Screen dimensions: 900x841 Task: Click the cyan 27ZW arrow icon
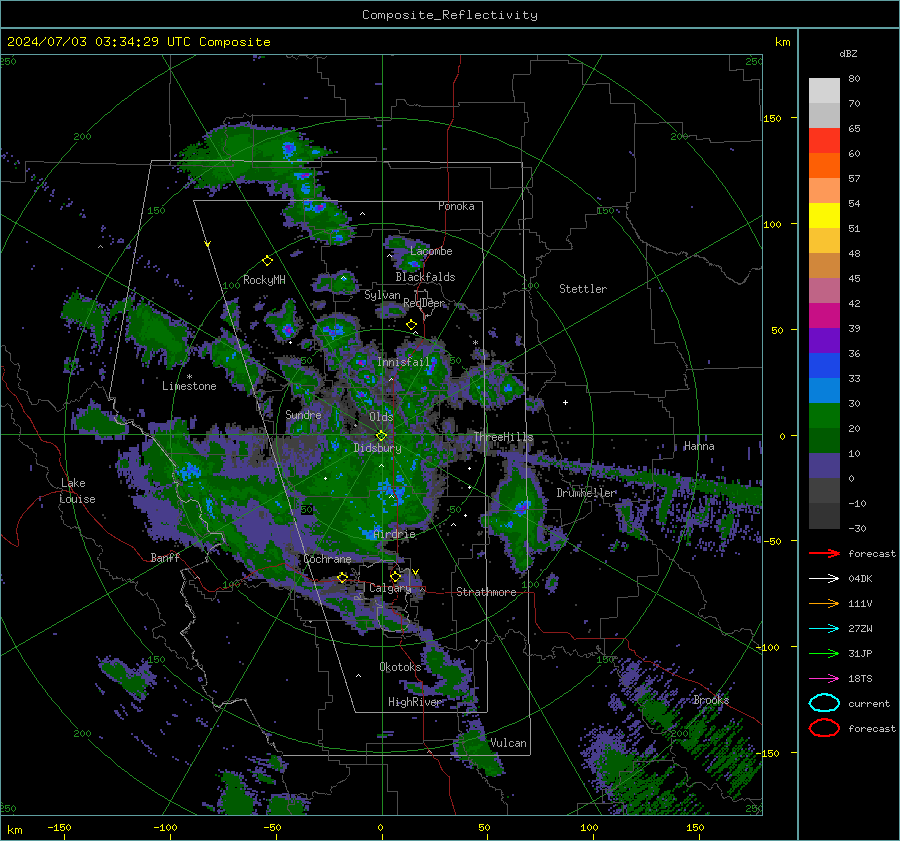(824, 629)
